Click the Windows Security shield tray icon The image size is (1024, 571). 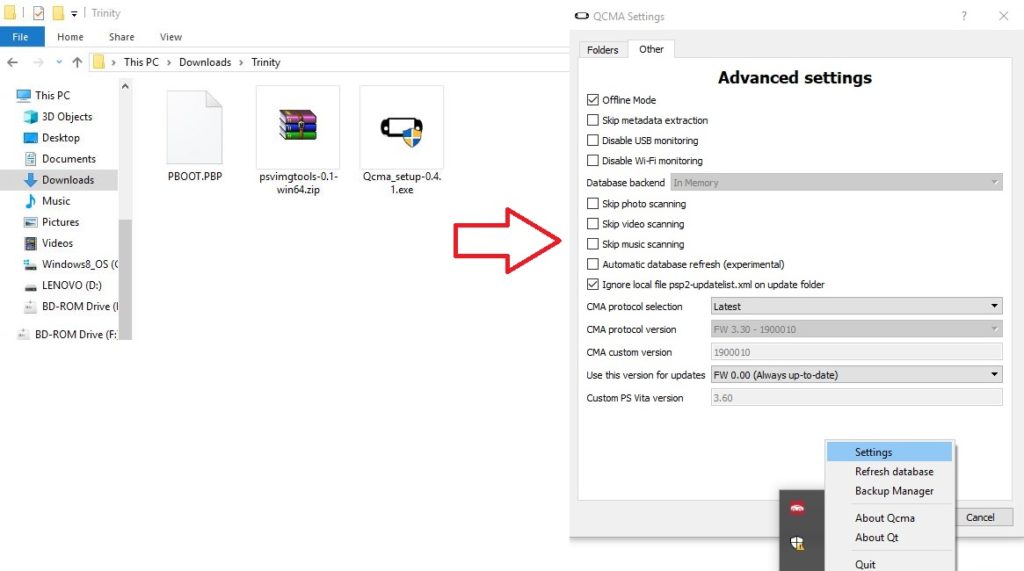click(x=797, y=543)
